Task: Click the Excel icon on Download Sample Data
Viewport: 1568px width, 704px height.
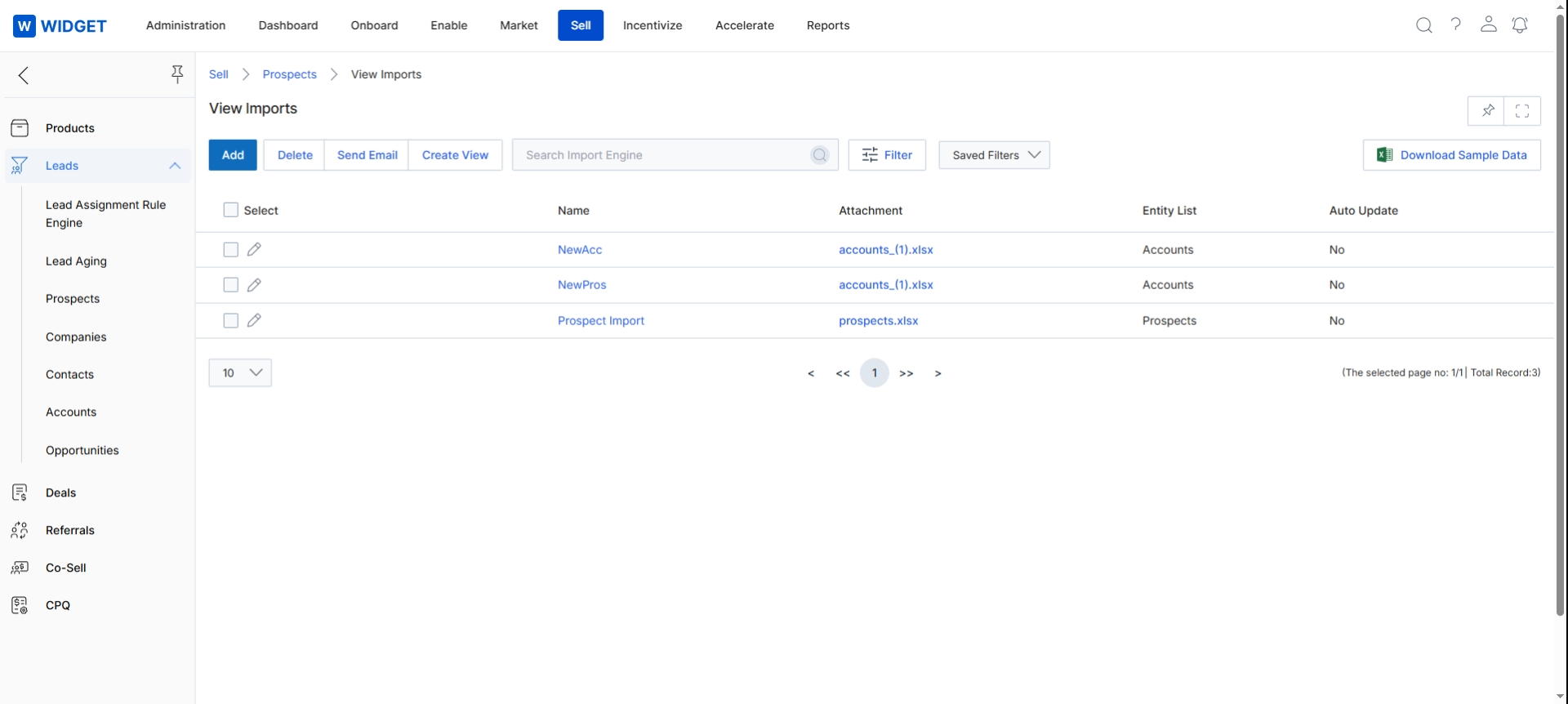Action: [x=1384, y=155]
